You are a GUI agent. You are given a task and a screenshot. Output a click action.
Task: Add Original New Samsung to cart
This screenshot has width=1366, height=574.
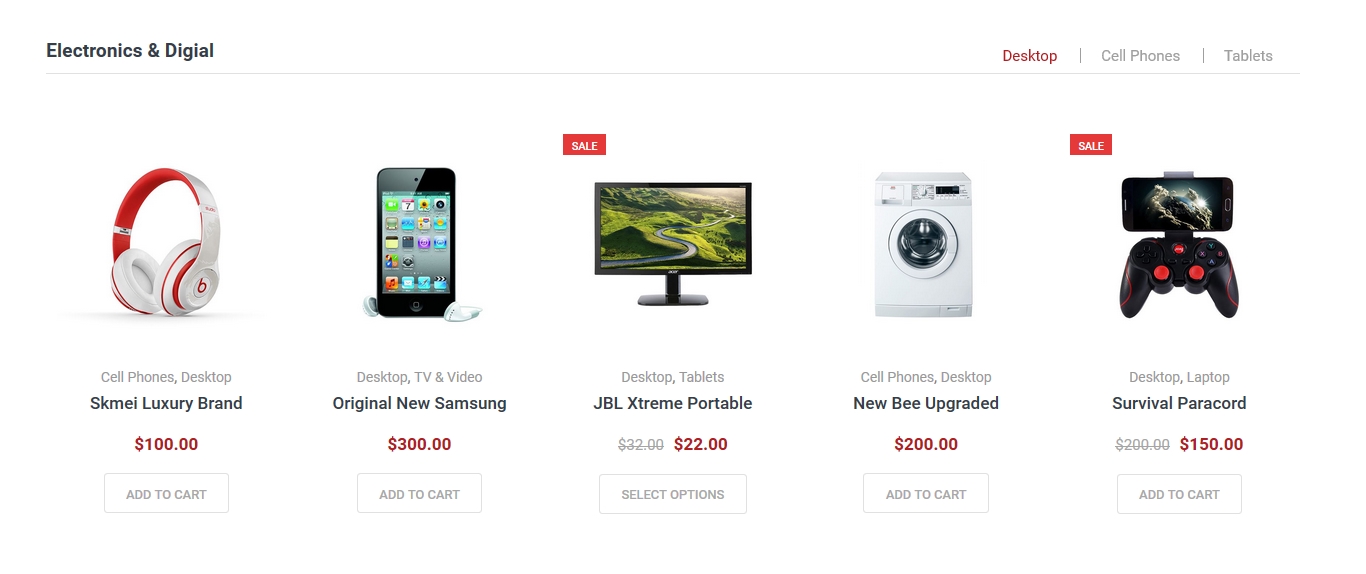tap(419, 494)
